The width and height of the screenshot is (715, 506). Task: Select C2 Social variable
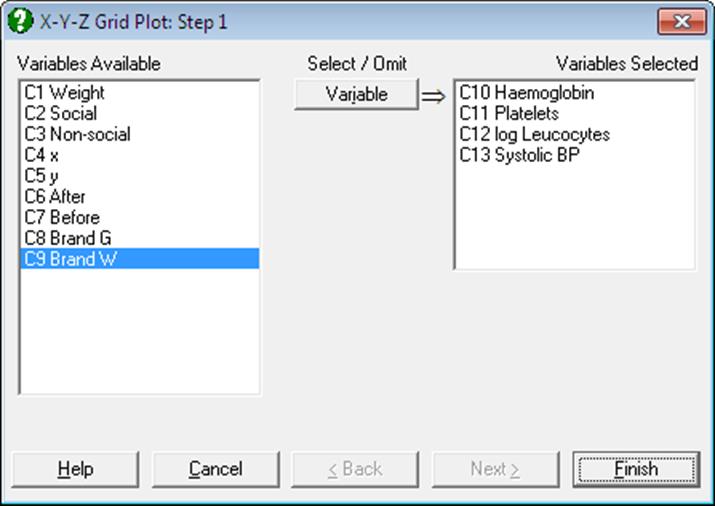(x=140, y=113)
